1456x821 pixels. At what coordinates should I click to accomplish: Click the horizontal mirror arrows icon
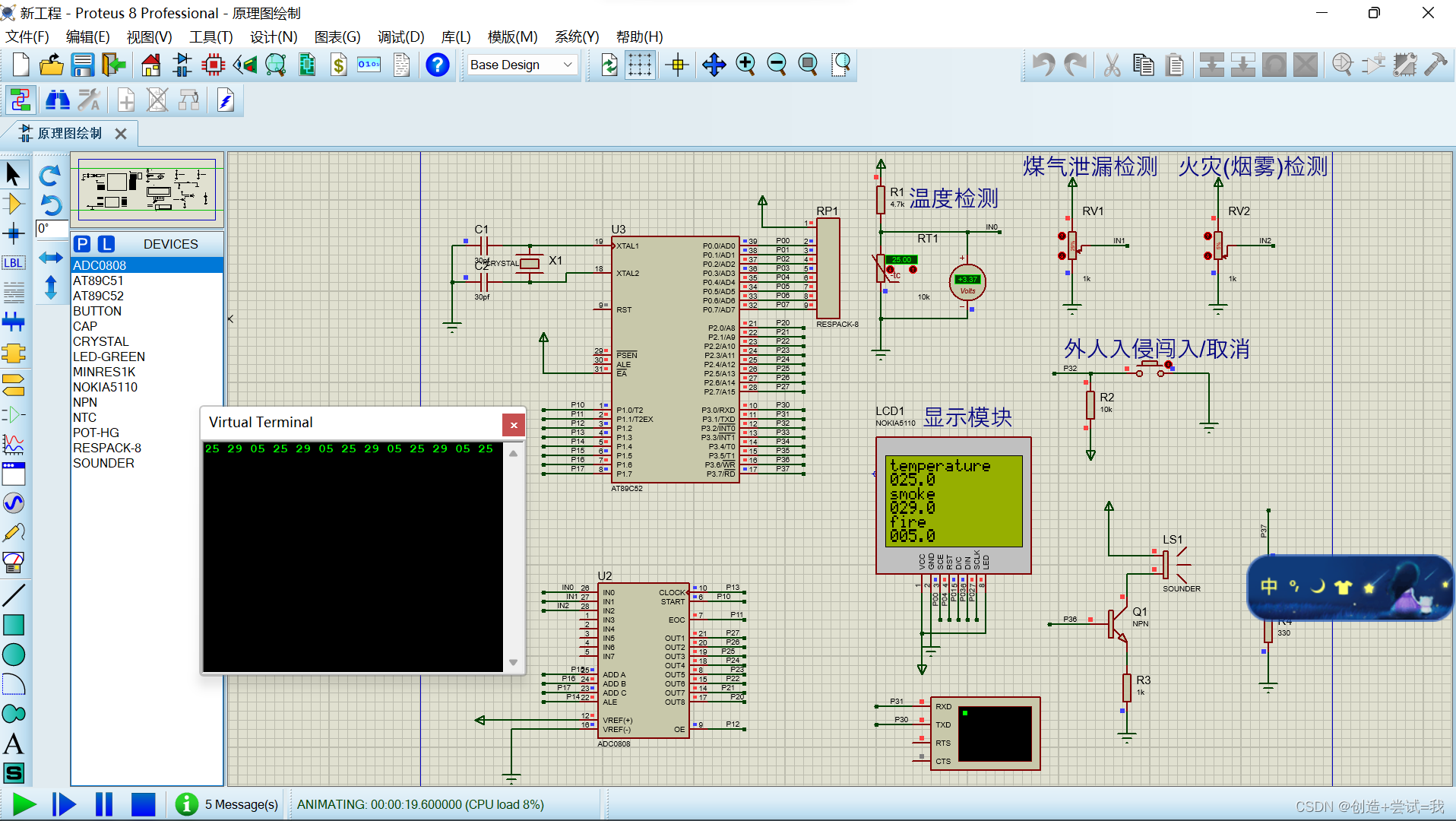pos(50,258)
